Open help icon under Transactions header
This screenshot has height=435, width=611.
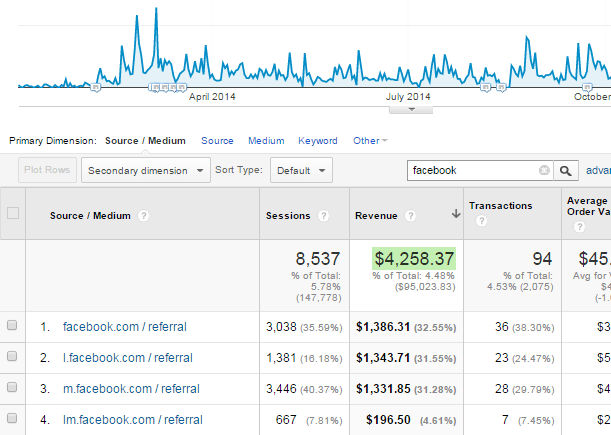point(481,221)
